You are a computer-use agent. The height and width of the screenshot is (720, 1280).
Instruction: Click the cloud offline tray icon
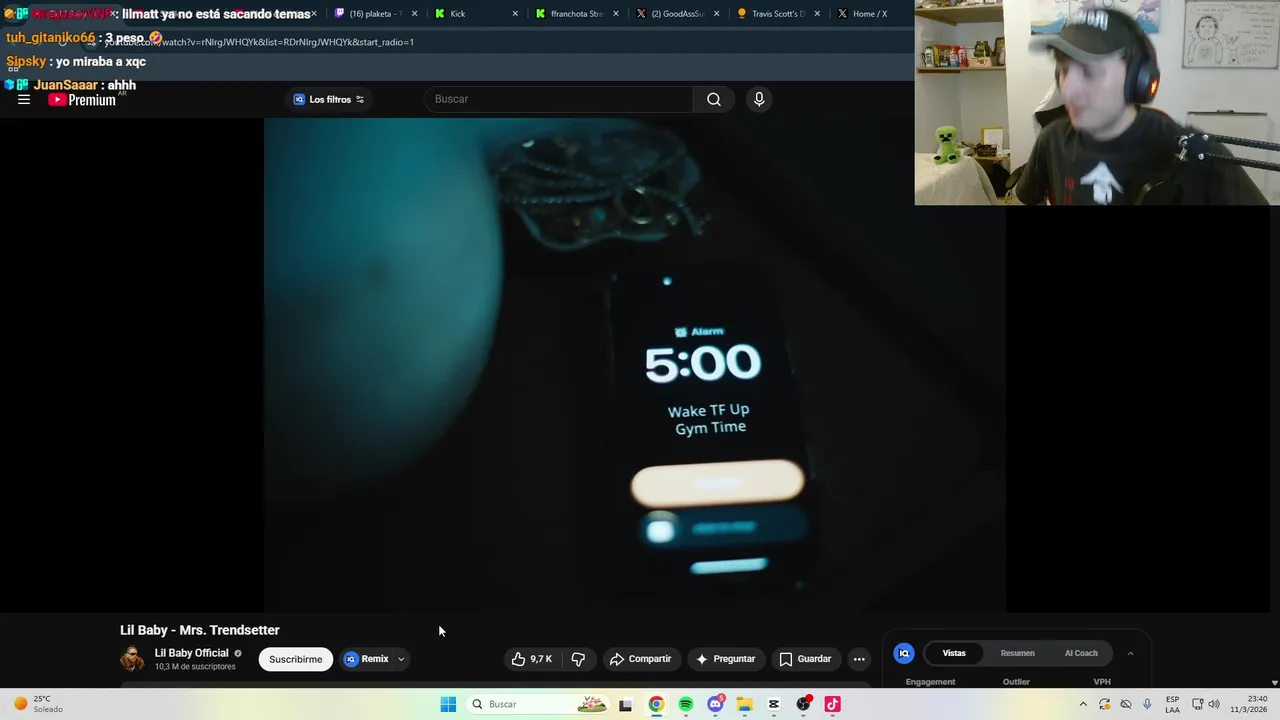coord(1126,704)
